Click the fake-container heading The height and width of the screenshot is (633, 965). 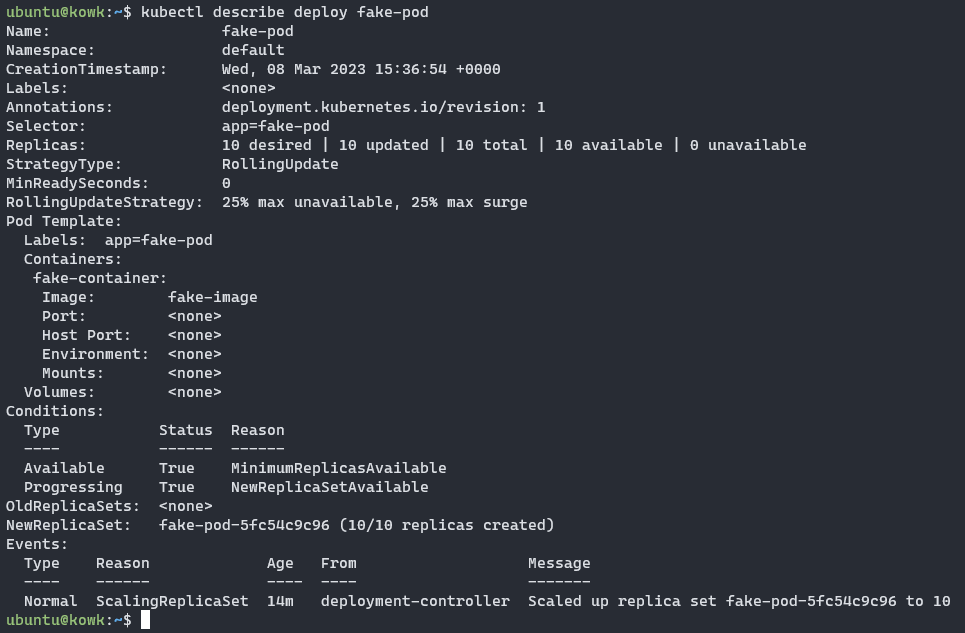click(100, 278)
